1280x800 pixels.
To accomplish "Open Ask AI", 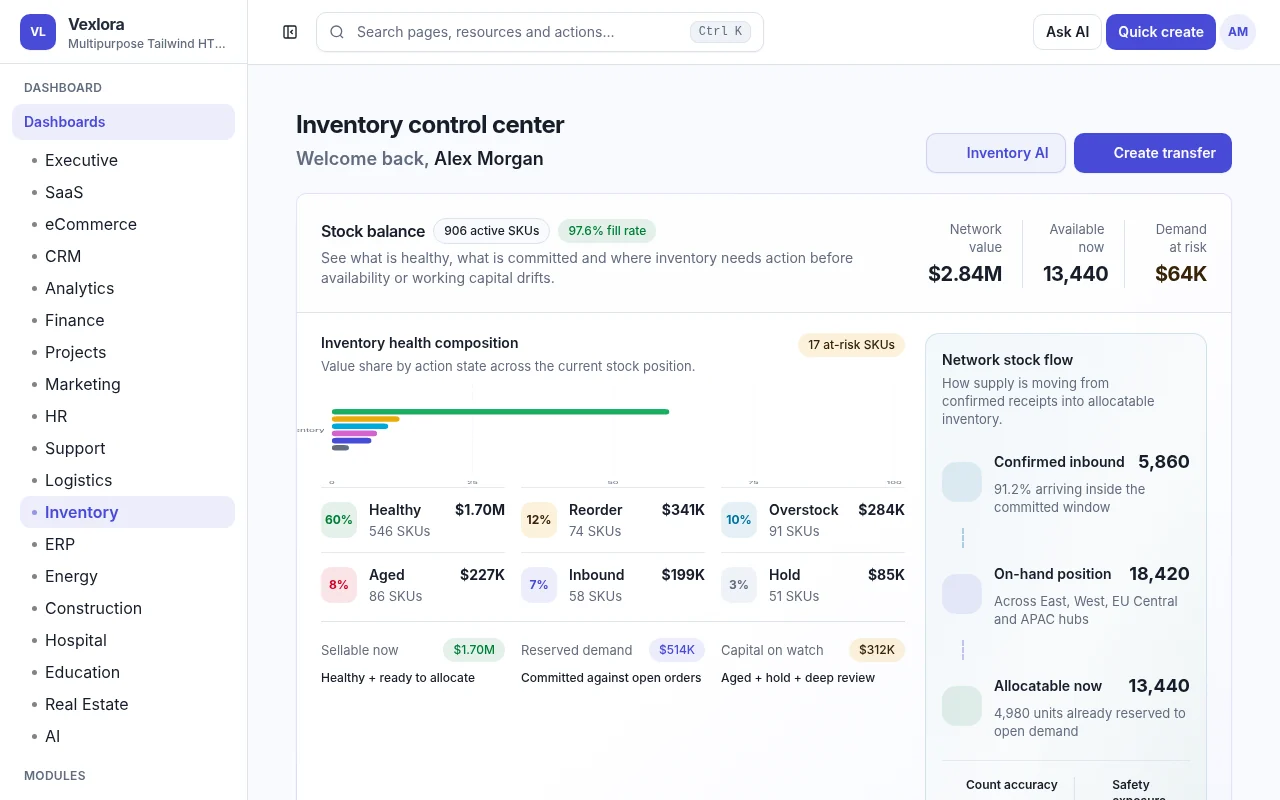I will coord(1067,32).
